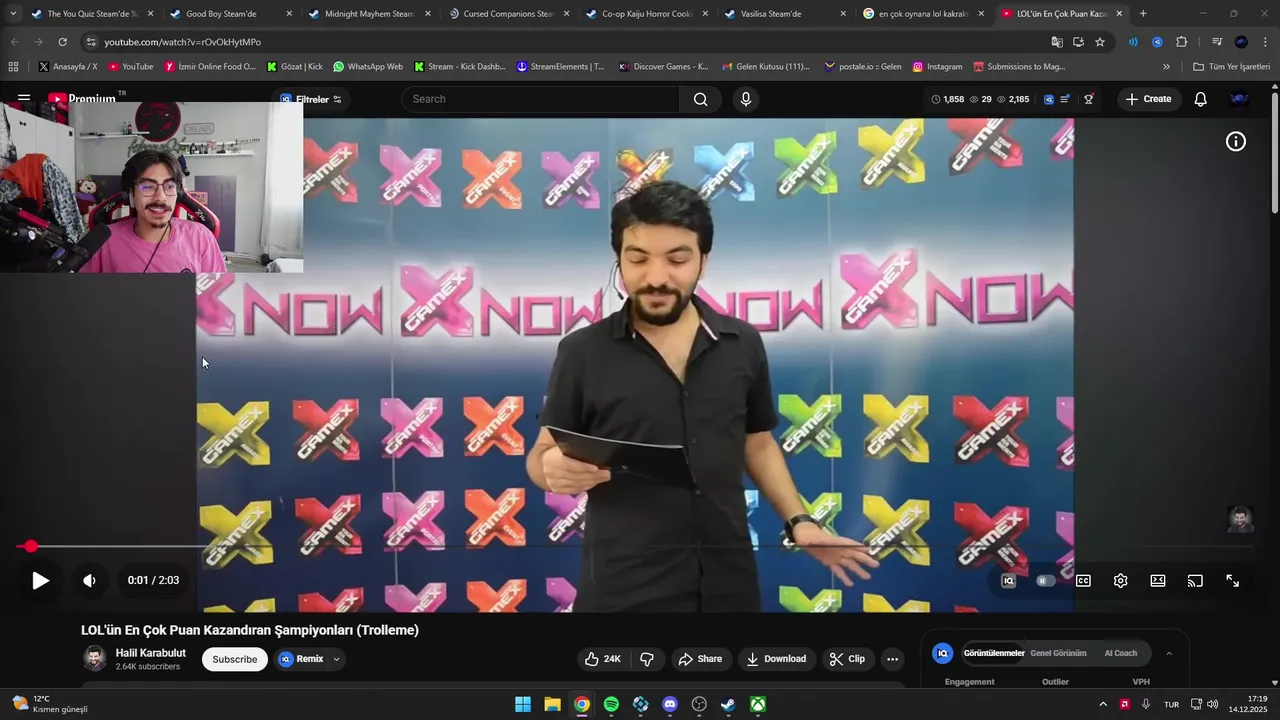Open the YouTube guide hamburger menu
Screen dimensions: 1280x720
[24, 99]
